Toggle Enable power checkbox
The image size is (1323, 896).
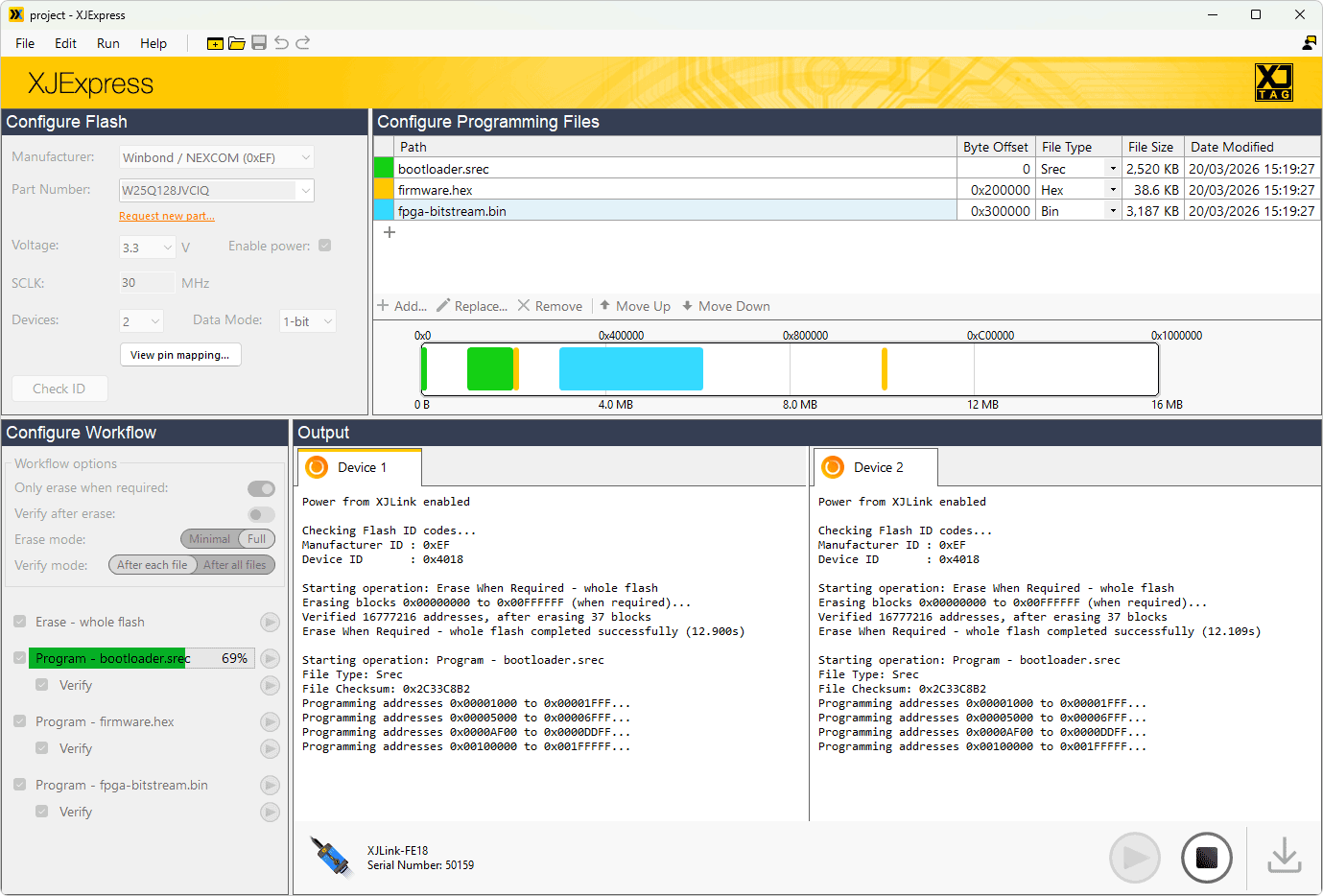(325, 246)
